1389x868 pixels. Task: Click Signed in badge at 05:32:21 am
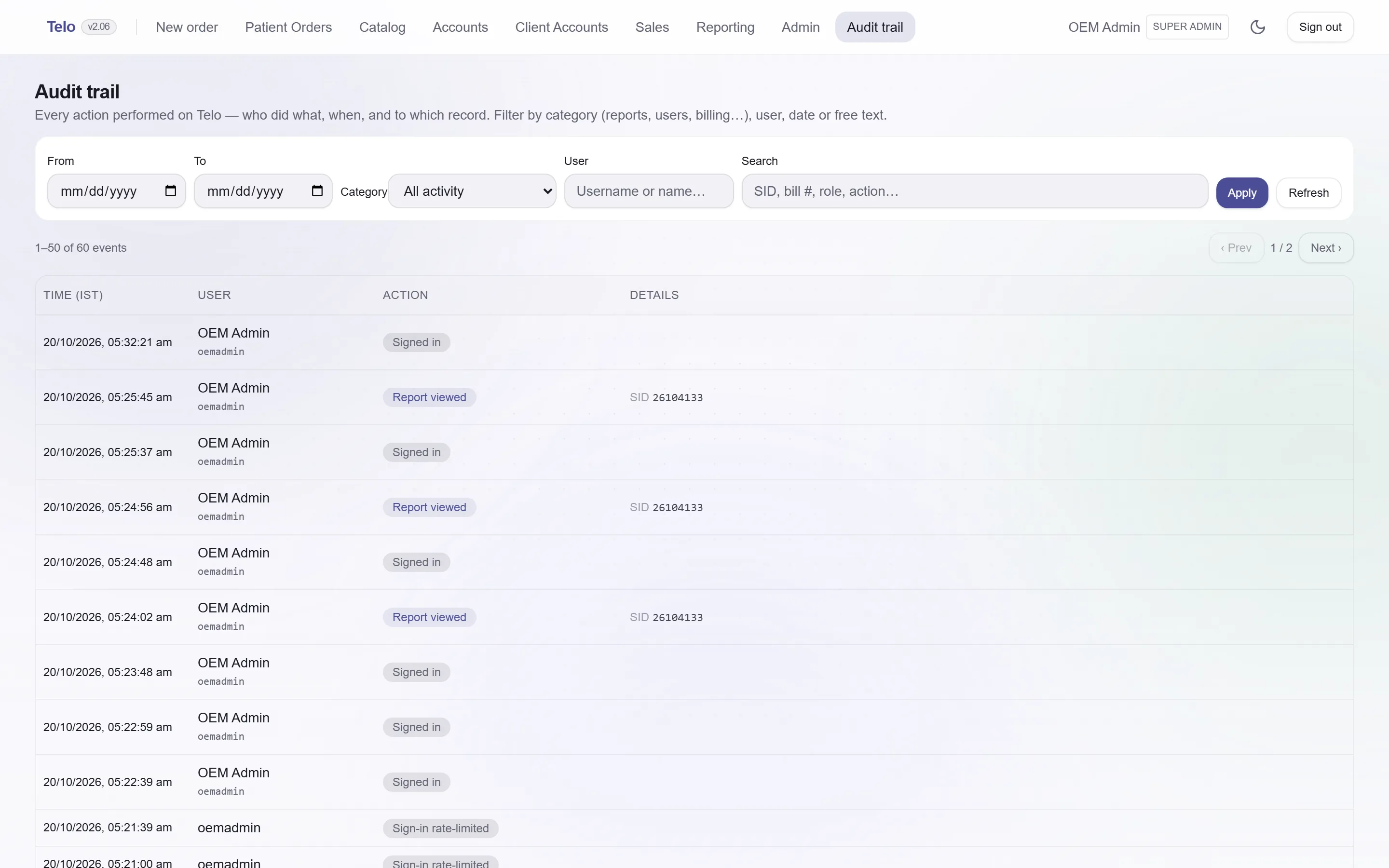click(416, 343)
